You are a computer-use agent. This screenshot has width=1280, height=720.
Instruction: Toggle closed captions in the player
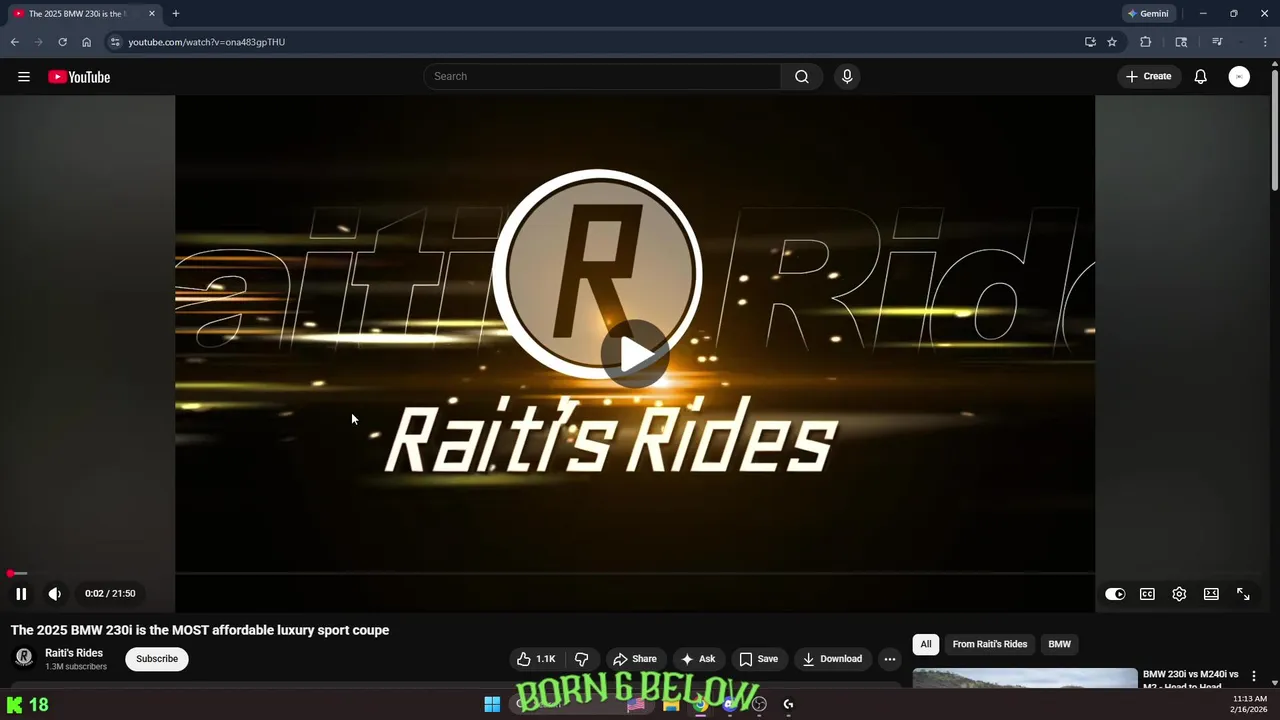tap(1147, 594)
